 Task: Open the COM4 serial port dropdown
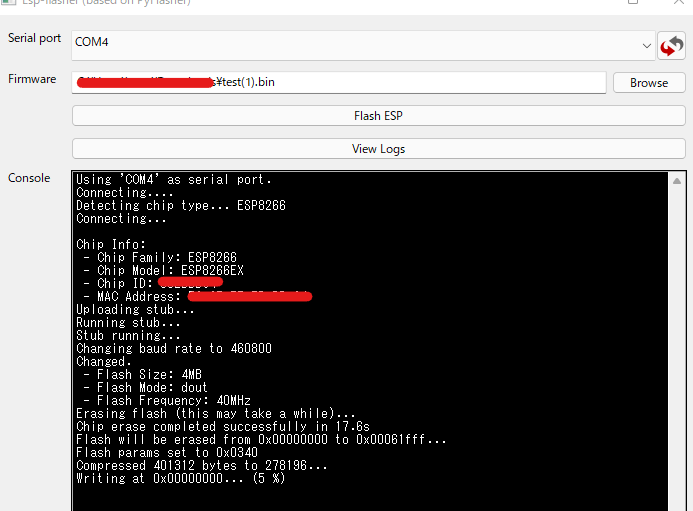click(363, 46)
